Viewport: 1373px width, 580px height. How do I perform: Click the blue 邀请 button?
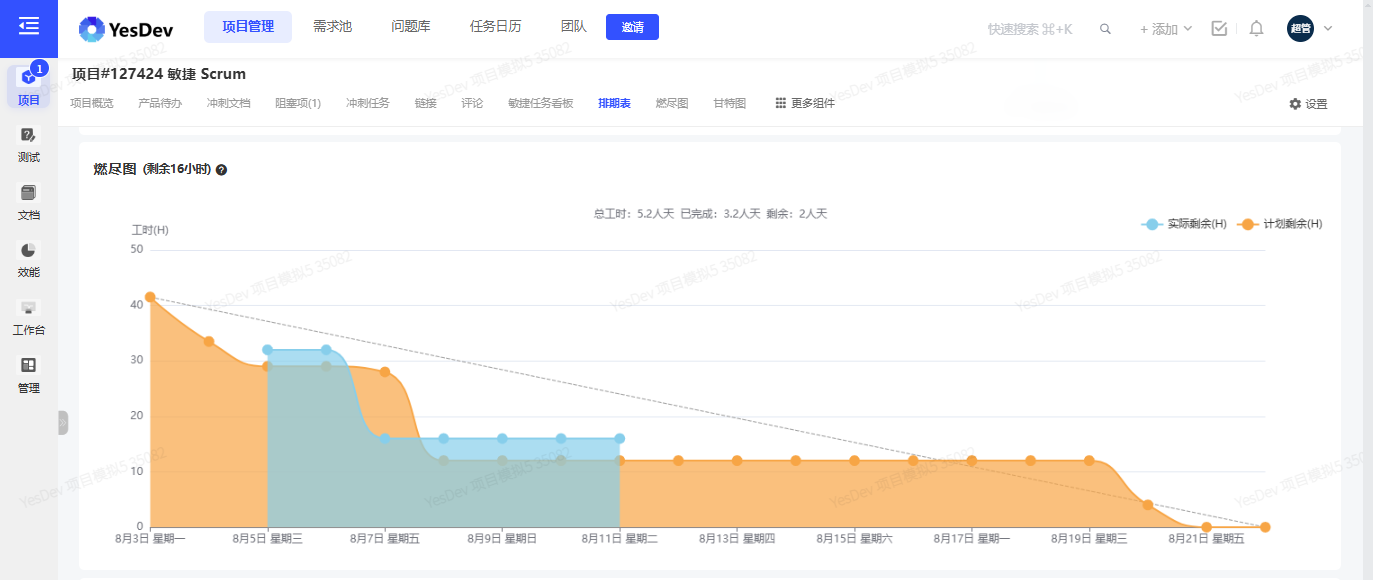point(632,27)
